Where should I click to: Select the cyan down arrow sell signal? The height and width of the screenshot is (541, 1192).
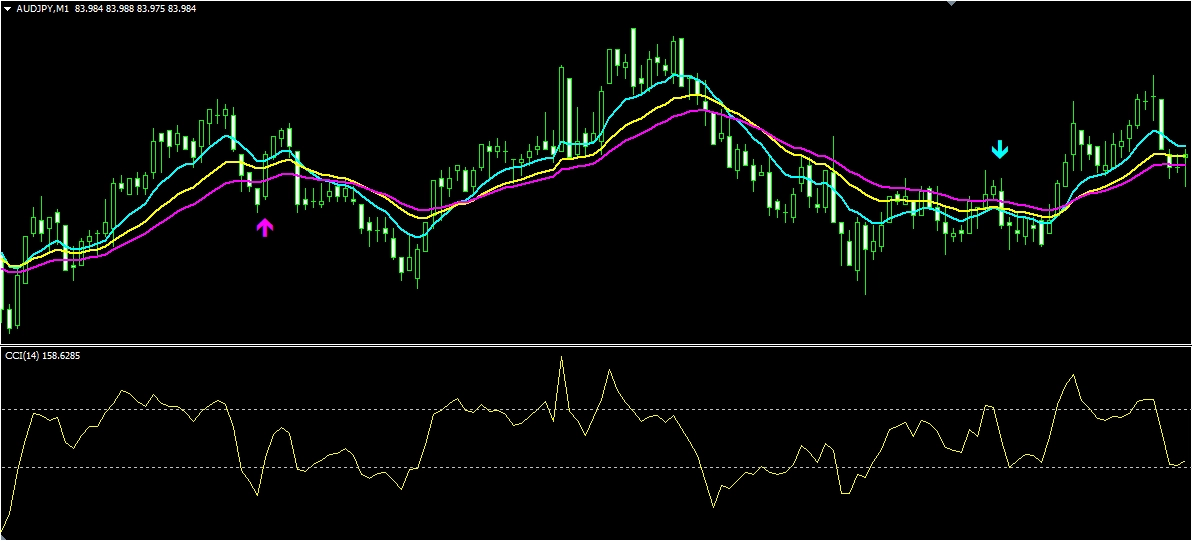click(1000, 149)
